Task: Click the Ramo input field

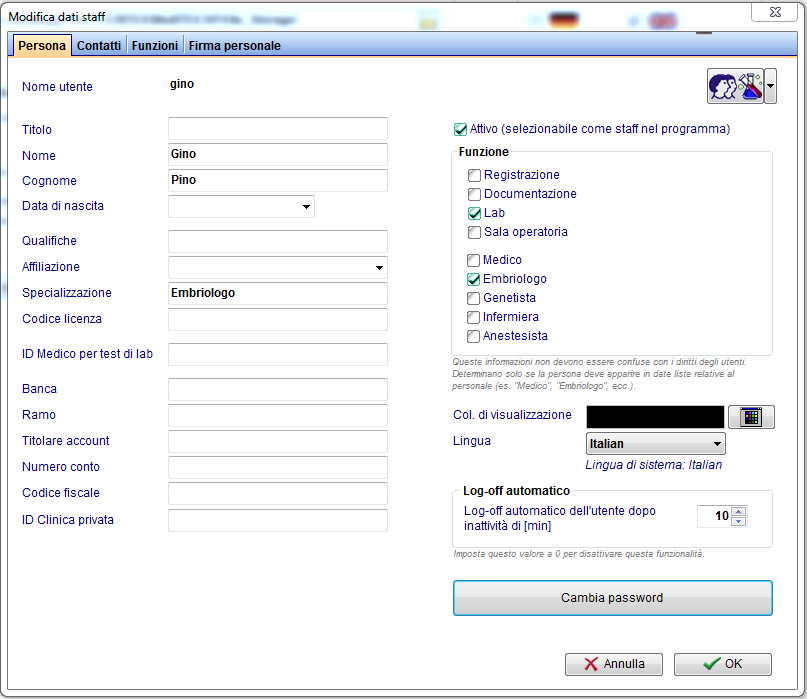Action: click(x=278, y=415)
